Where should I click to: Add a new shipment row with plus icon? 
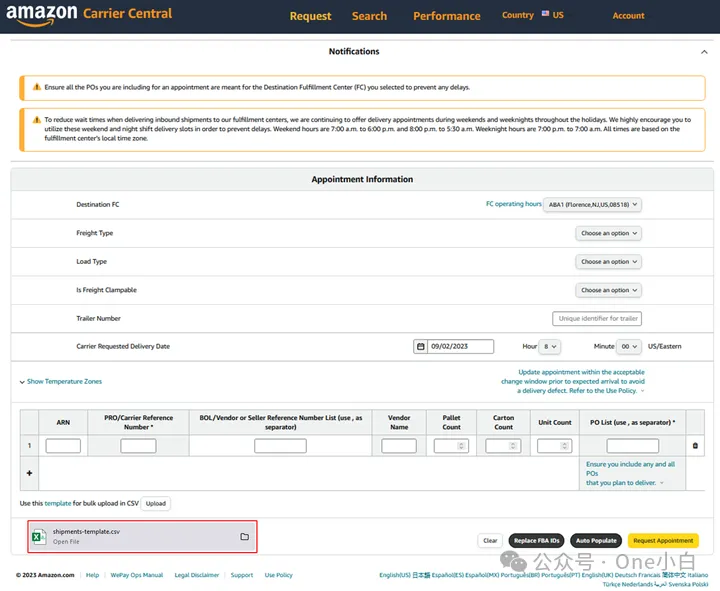[x=29, y=473]
